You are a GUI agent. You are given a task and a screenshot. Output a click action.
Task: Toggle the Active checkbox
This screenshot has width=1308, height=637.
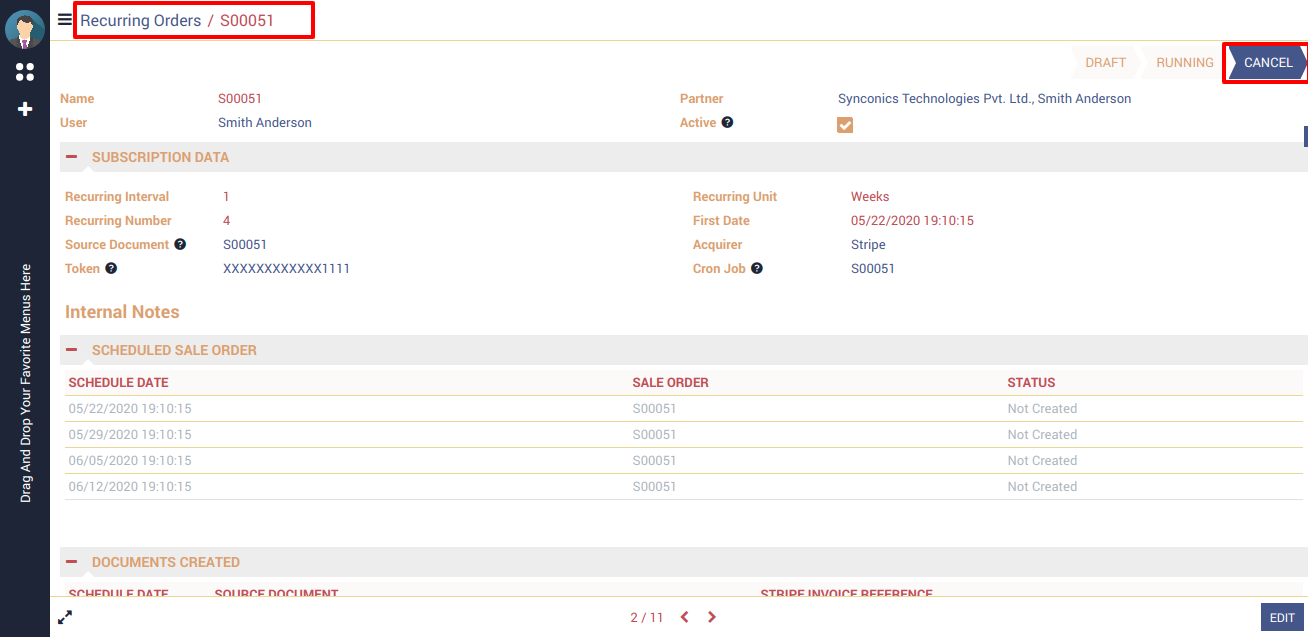pos(845,125)
